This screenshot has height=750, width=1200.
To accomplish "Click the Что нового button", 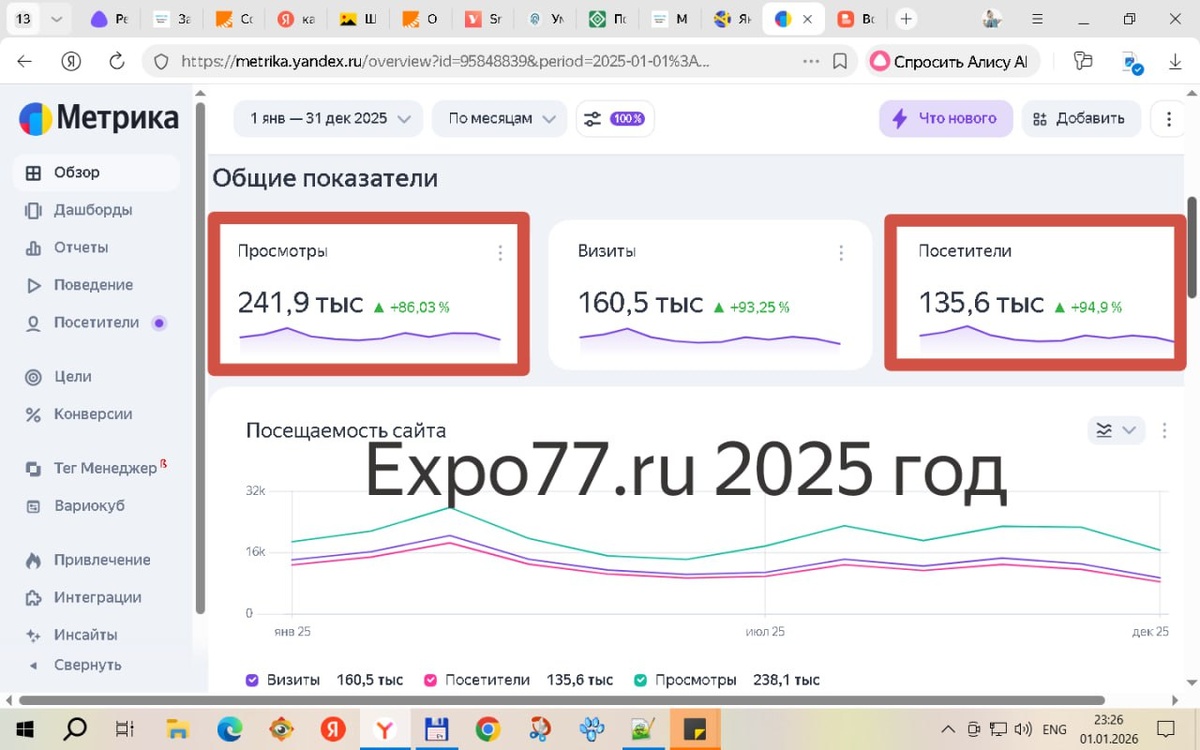I will coord(946,118).
